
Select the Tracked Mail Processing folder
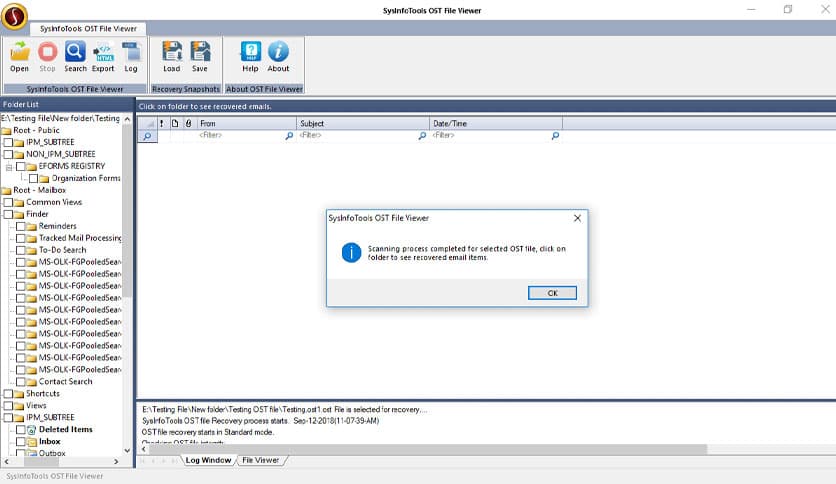click(80, 238)
